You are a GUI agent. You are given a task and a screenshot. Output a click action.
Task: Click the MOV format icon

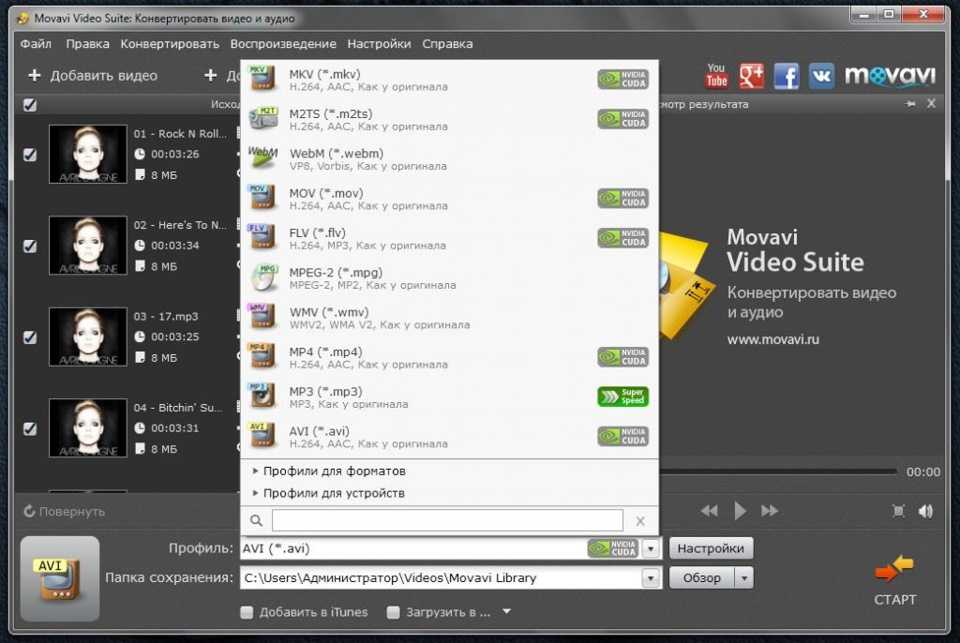pyautogui.click(x=263, y=198)
